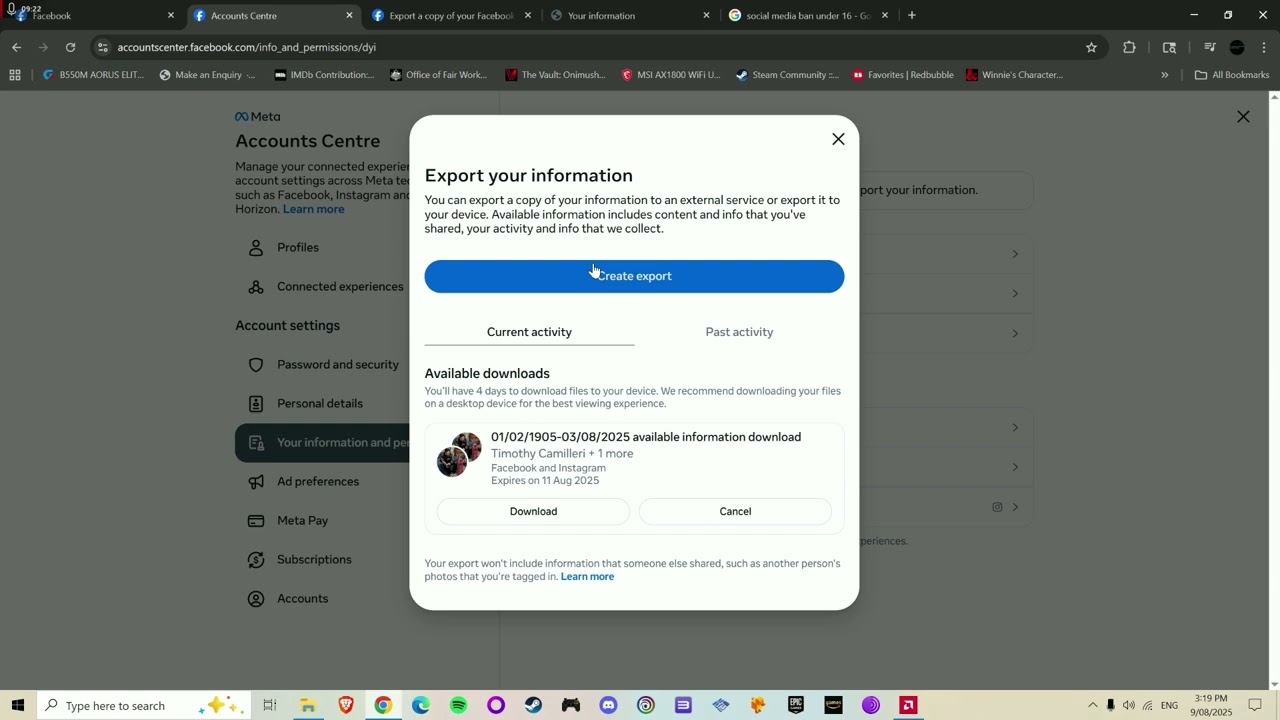
Task: Expand hidden bookmarks with double chevron
Action: tap(1164, 75)
